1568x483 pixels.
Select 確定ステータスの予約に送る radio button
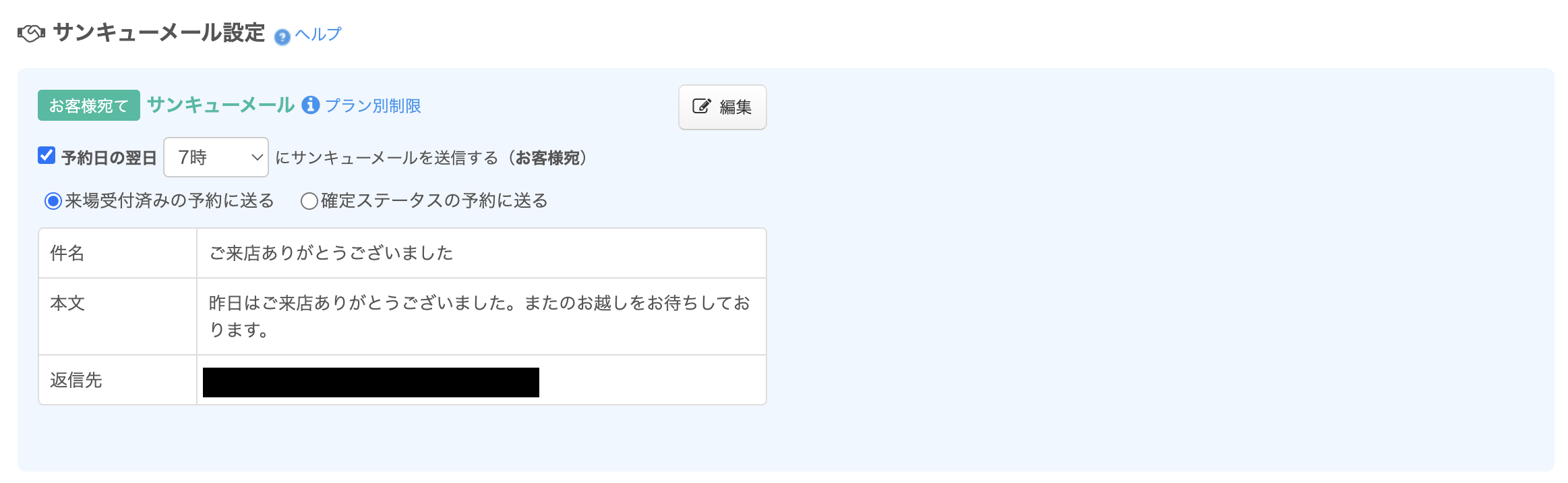(x=309, y=201)
